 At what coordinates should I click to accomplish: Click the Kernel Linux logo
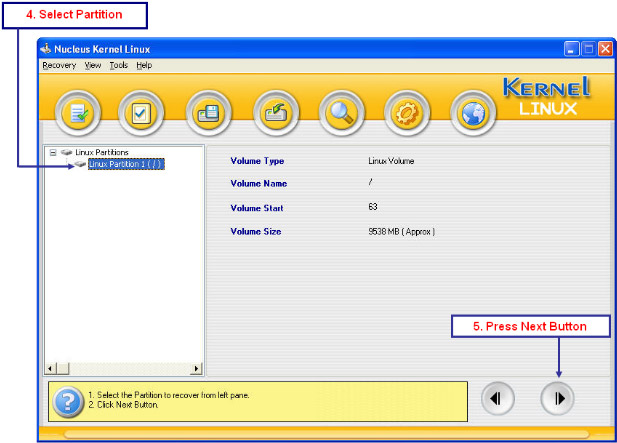coord(547,96)
